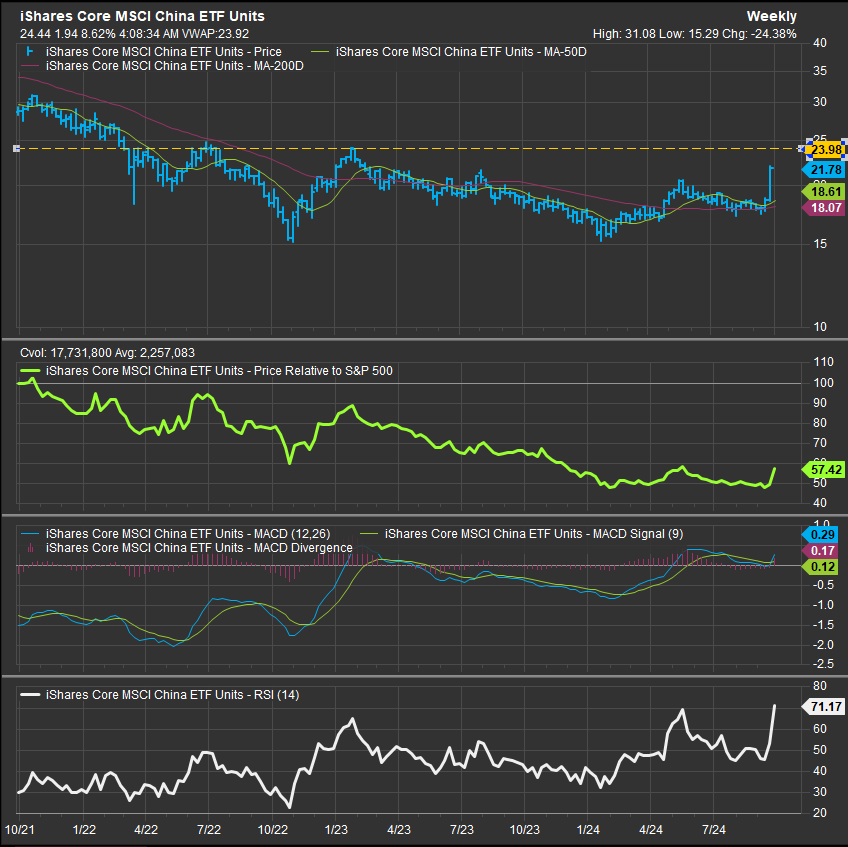This screenshot has height=847, width=848.
Task: Click the 7/23 date axis label
Action: [x=462, y=830]
